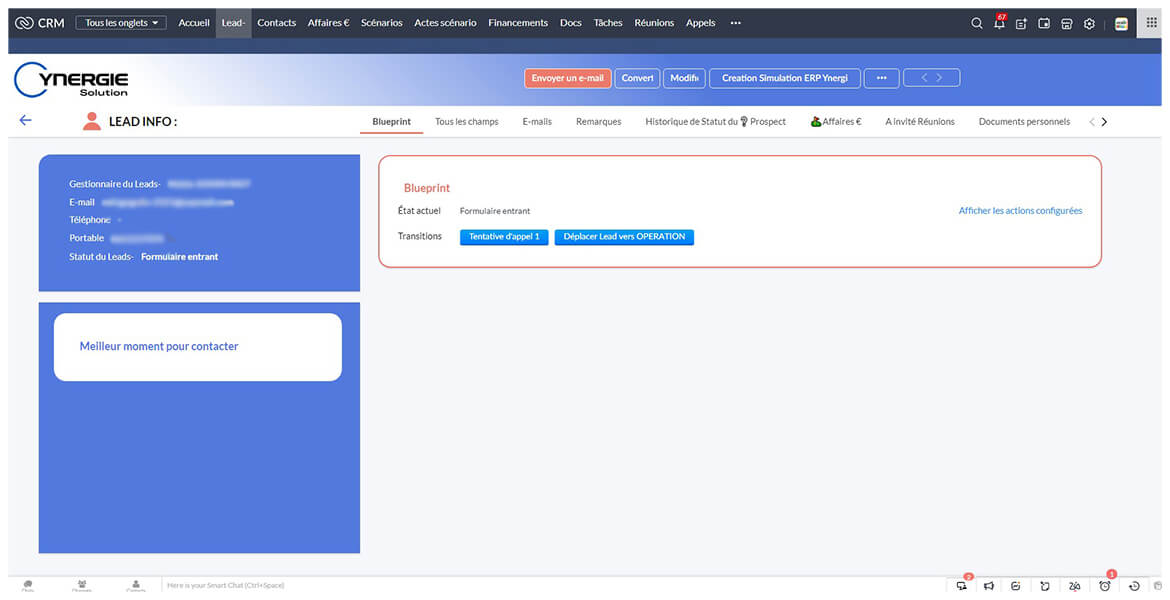Viewport: 1170px width, 600px height.
Task: Open the calendar icon in the top bar
Action: coord(1044,23)
